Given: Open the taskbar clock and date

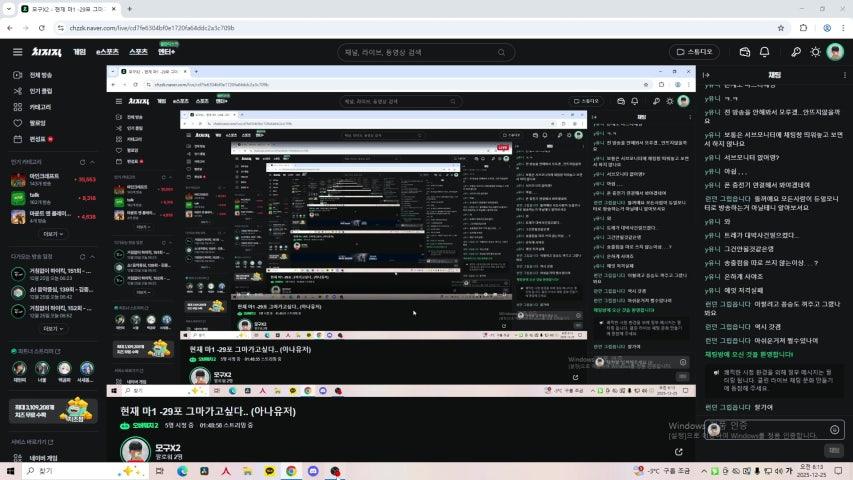Looking at the screenshot, I should click(811, 471).
